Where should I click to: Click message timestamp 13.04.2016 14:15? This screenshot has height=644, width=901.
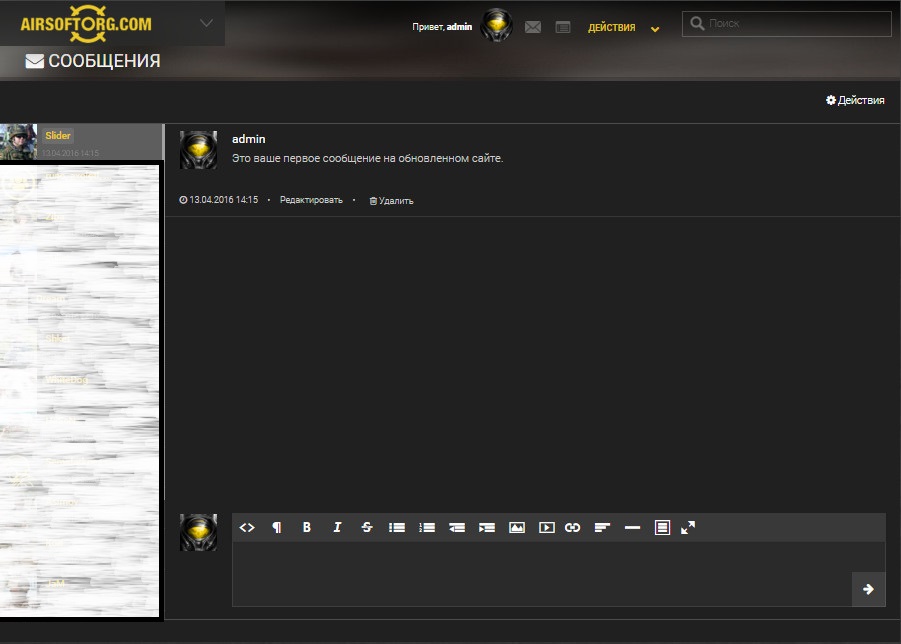pos(218,200)
